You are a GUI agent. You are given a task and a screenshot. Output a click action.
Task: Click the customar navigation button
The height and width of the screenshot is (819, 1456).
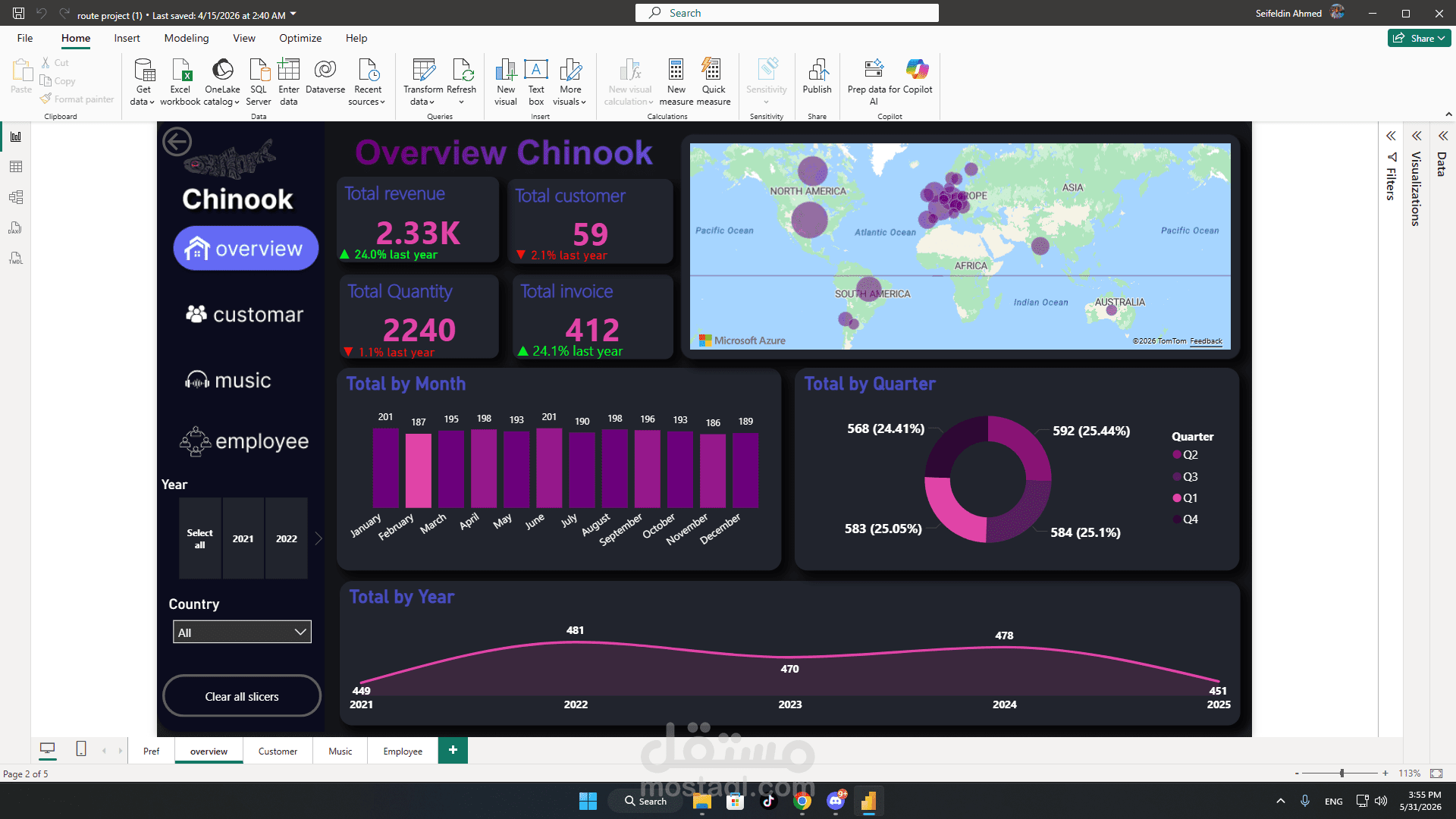coord(244,314)
